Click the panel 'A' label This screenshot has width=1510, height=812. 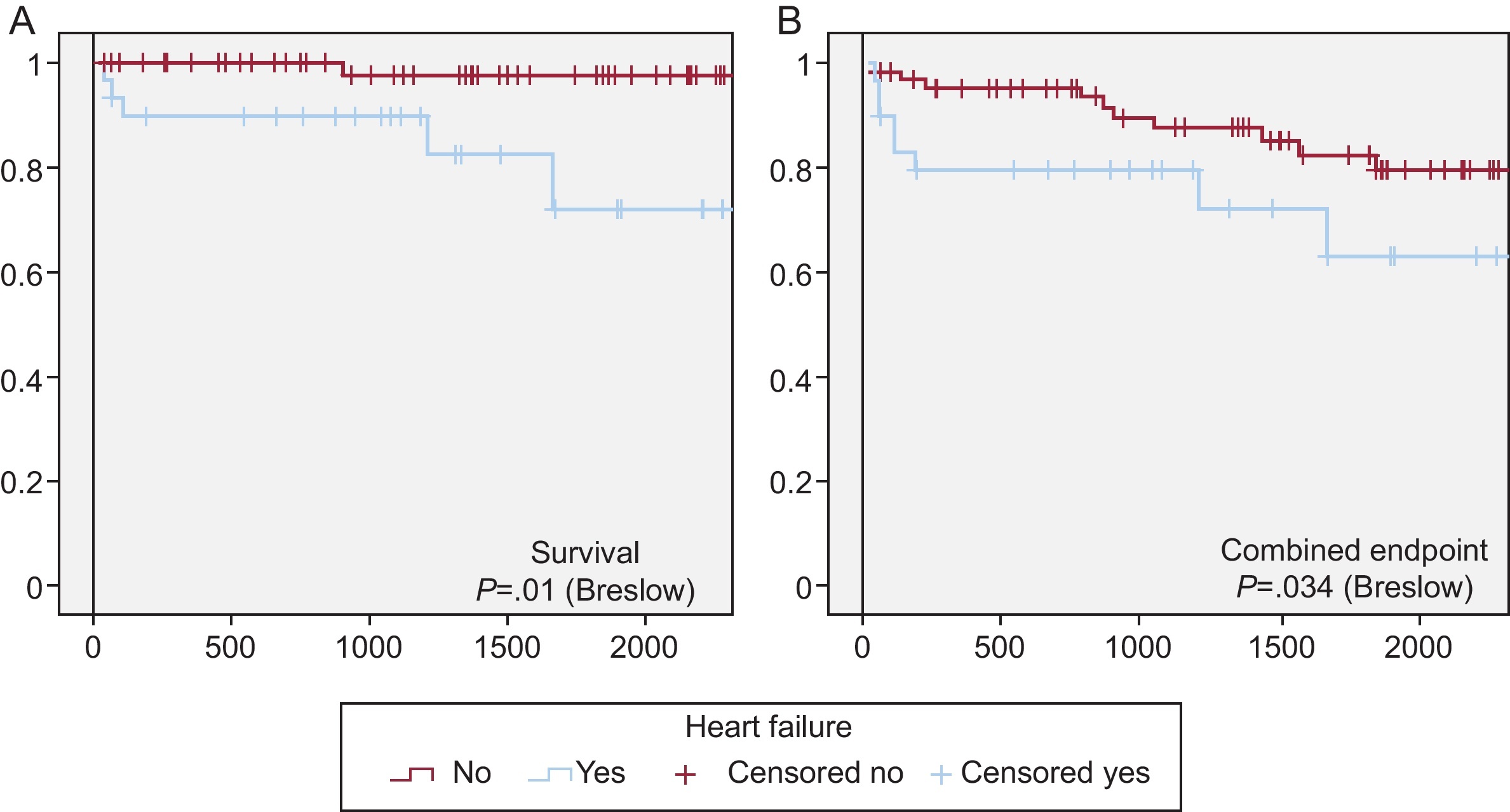(x=22, y=21)
